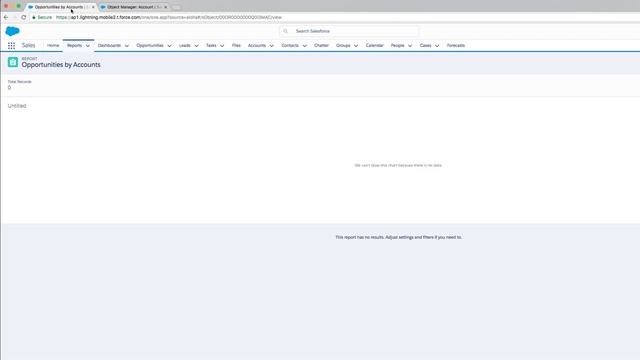Expand the Leads dropdown chevron
Screen dimensions: 640x360
click(196, 46)
